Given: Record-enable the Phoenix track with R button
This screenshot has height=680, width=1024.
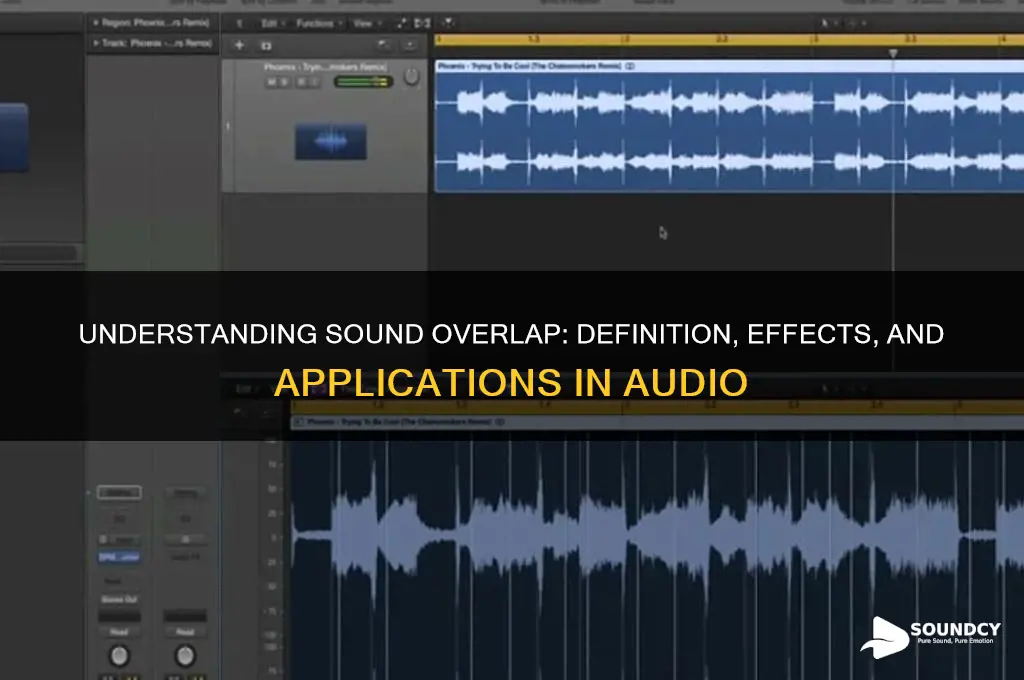Looking at the screenshot, I should pyautogui.click(x=300, y=82).
